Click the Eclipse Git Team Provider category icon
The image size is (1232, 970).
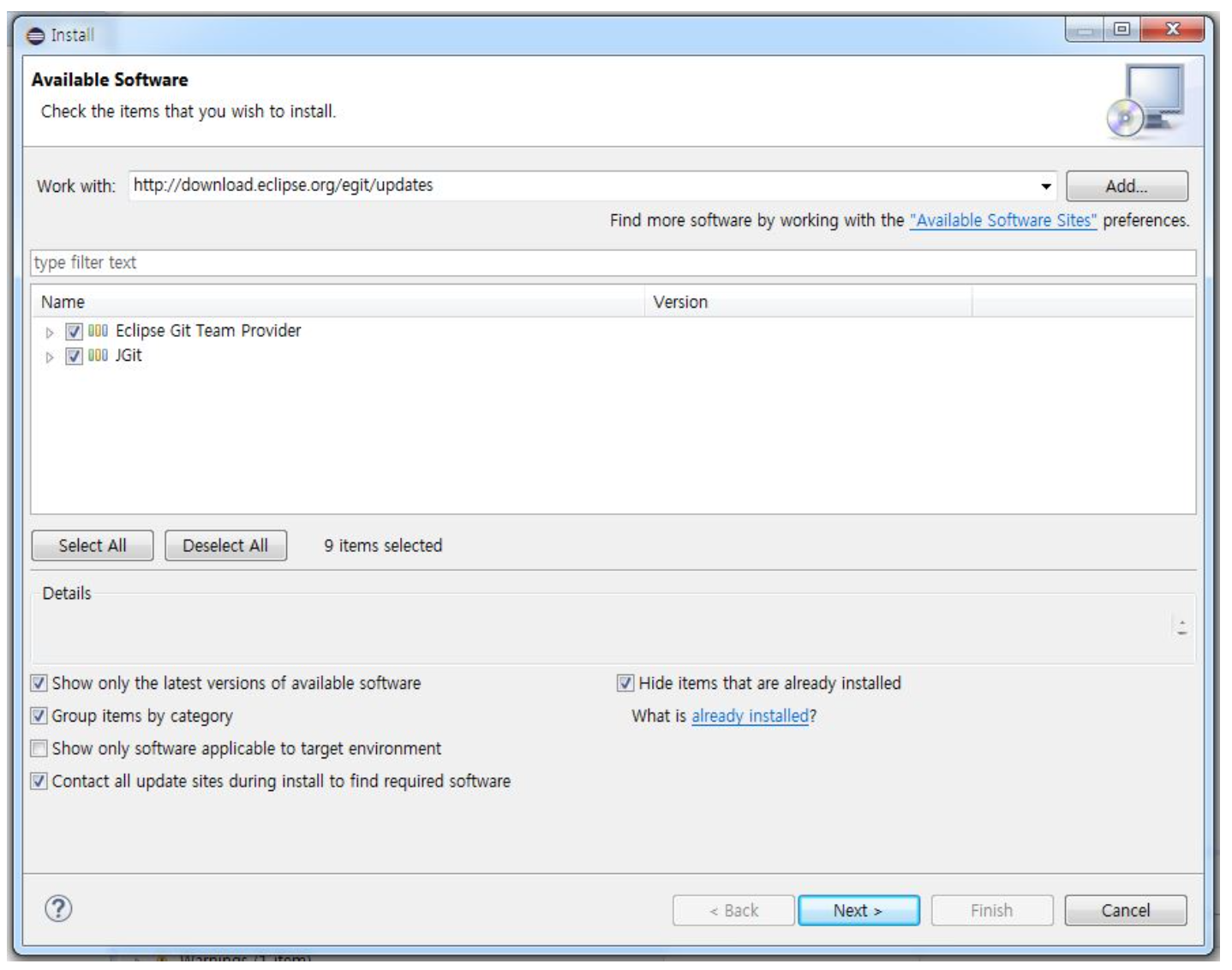point(99,331)
